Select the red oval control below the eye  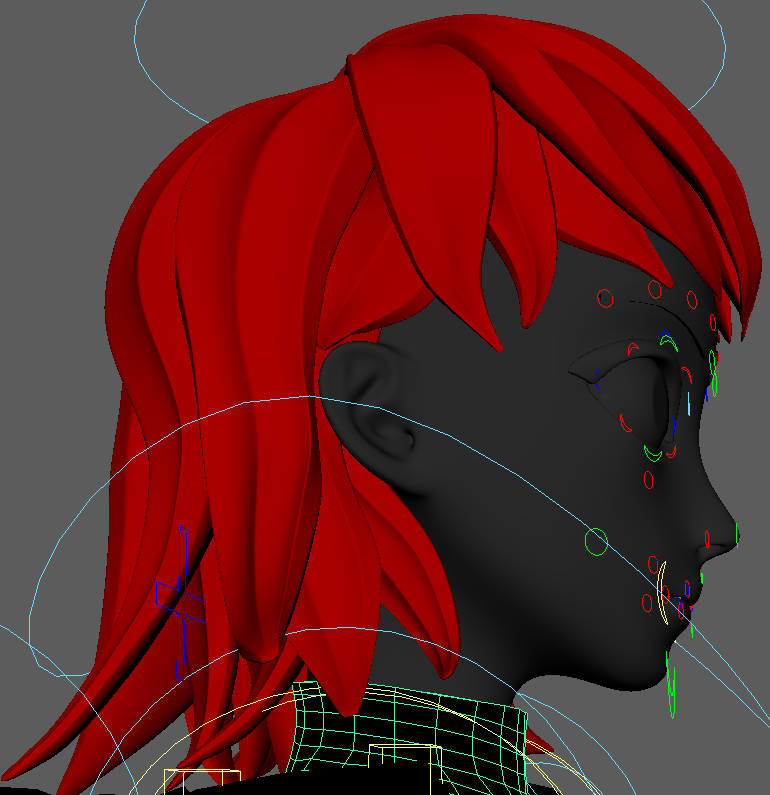[648, 480]
